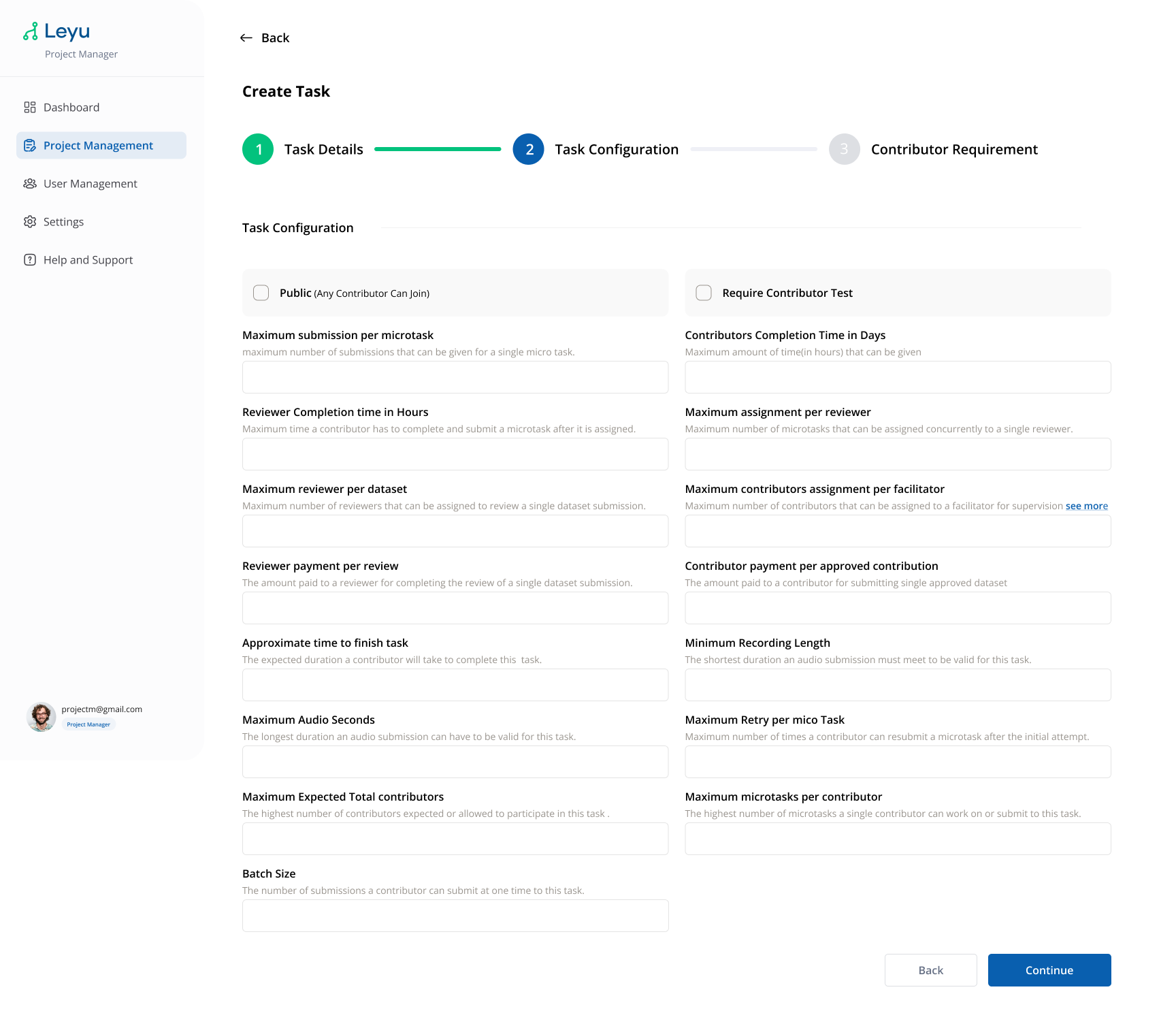Screen dimensions: 1176x1011
Task: Click the Maximum submission per microtask field
Action: click(455, 377)
